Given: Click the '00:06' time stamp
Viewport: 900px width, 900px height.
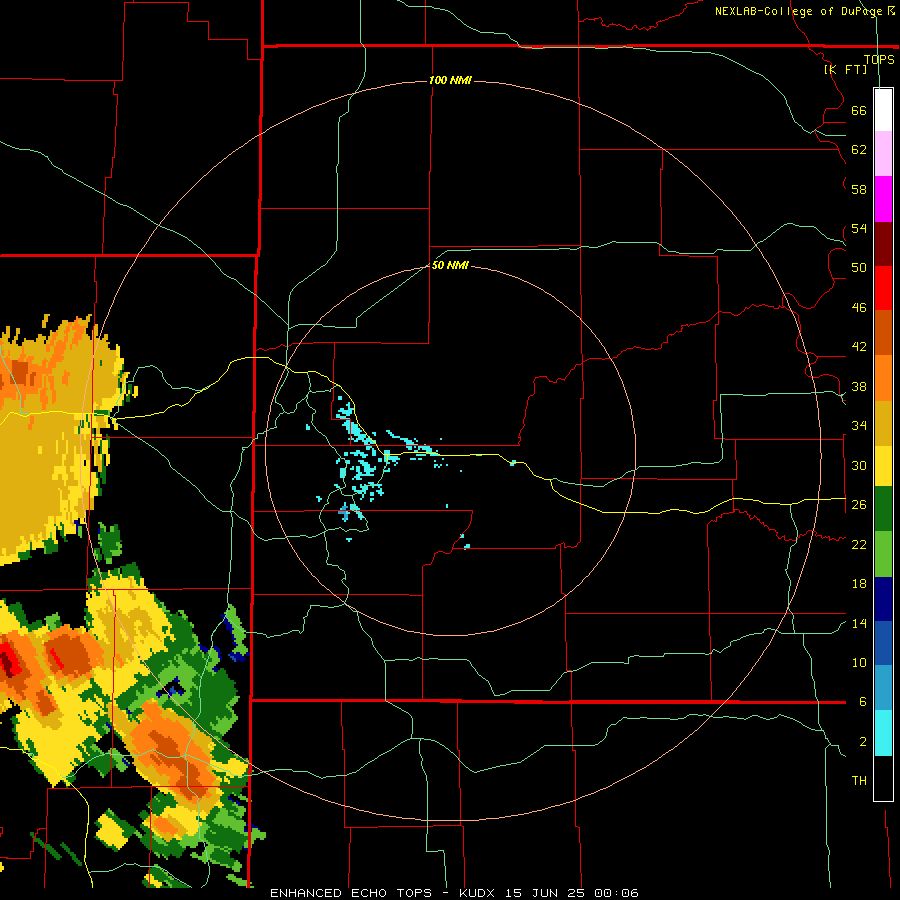Looking at the screenshot, I should click(x=616, y=893).
